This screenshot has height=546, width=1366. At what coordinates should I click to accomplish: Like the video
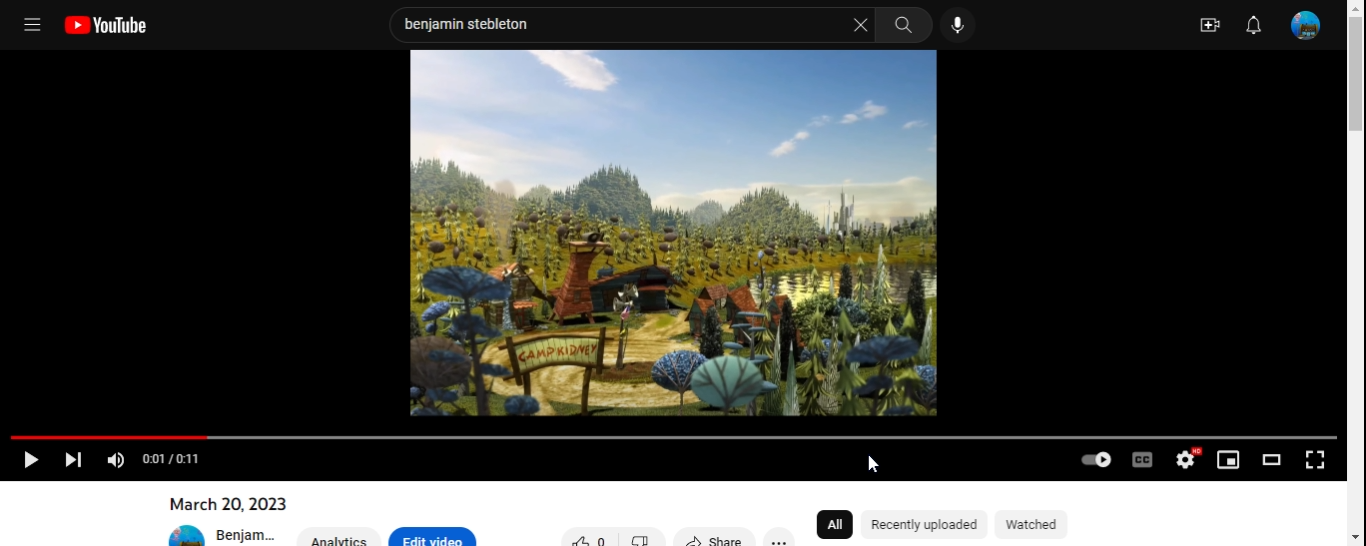point(588,537)
